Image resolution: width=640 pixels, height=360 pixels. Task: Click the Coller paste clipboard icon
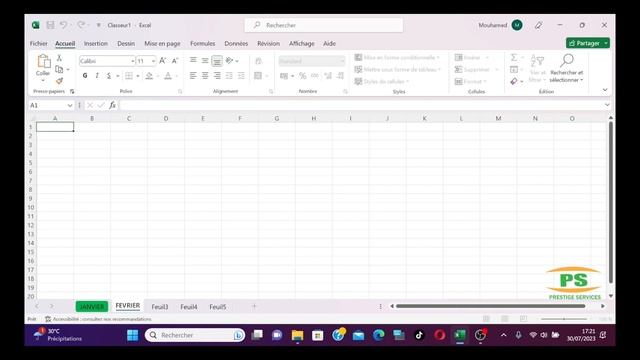43,62
